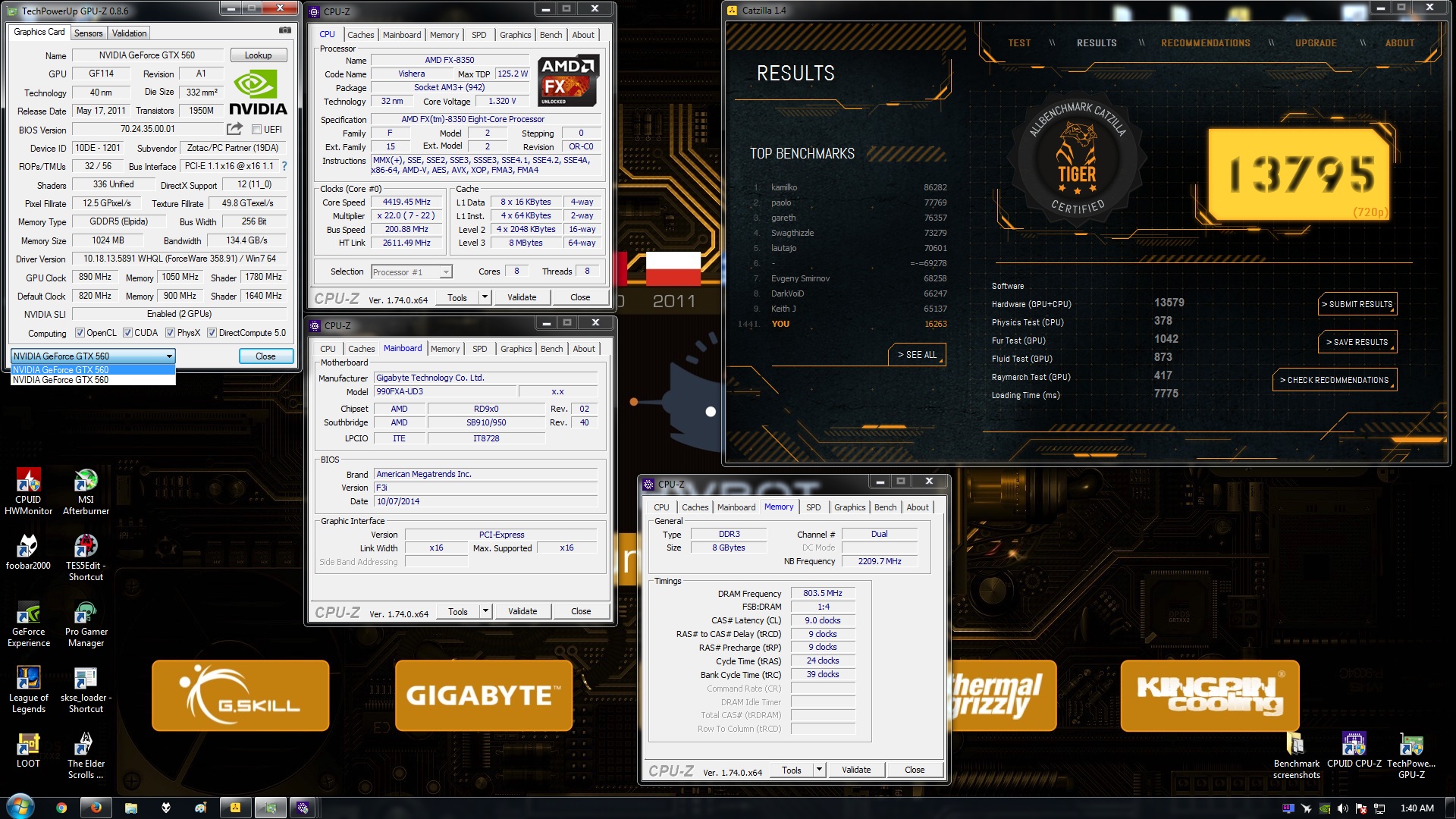Click the GPU-Z screenshot camera icon
The height and width of the screenshot is (819, 1456).
285,30
